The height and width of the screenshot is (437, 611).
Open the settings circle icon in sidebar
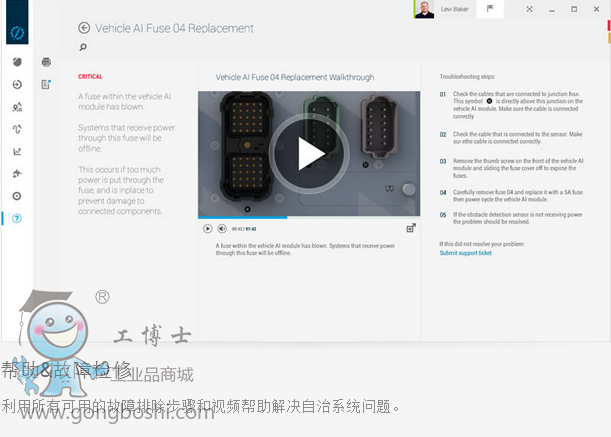click(x=17, y=196)
